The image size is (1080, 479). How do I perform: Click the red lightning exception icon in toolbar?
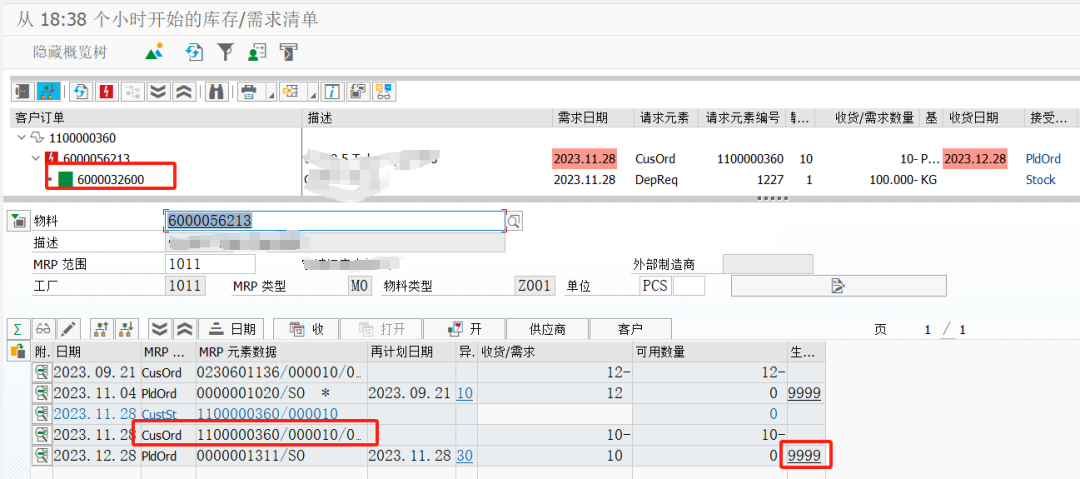(107, 92)
